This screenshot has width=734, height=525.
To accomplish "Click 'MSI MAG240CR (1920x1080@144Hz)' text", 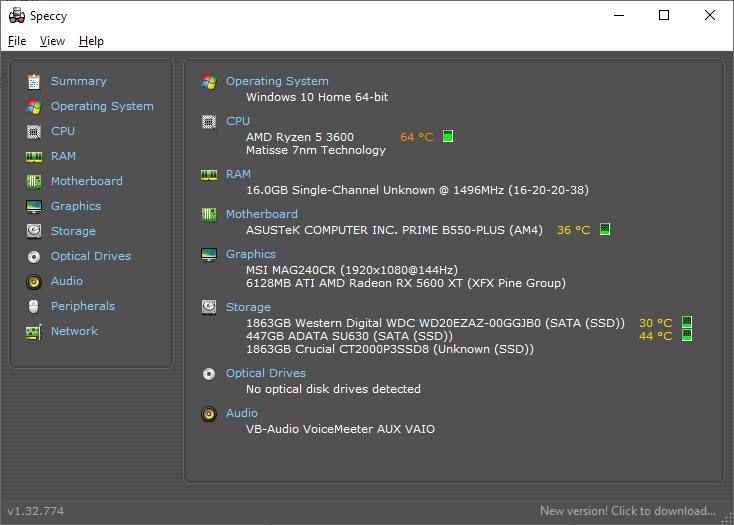I will click(x=352, y=270).
